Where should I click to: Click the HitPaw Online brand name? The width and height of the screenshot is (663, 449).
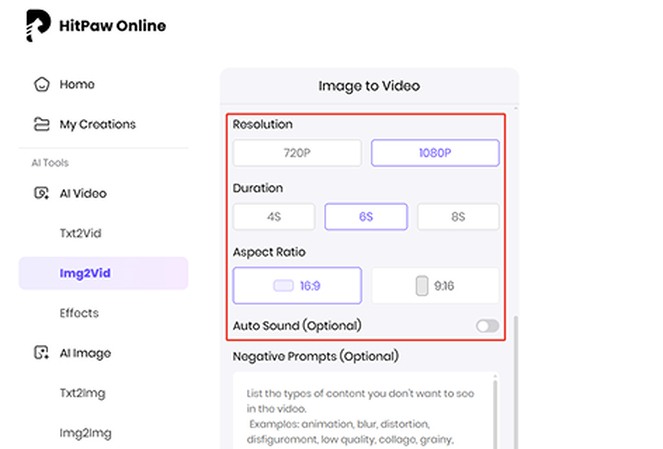tap(112, 26)
